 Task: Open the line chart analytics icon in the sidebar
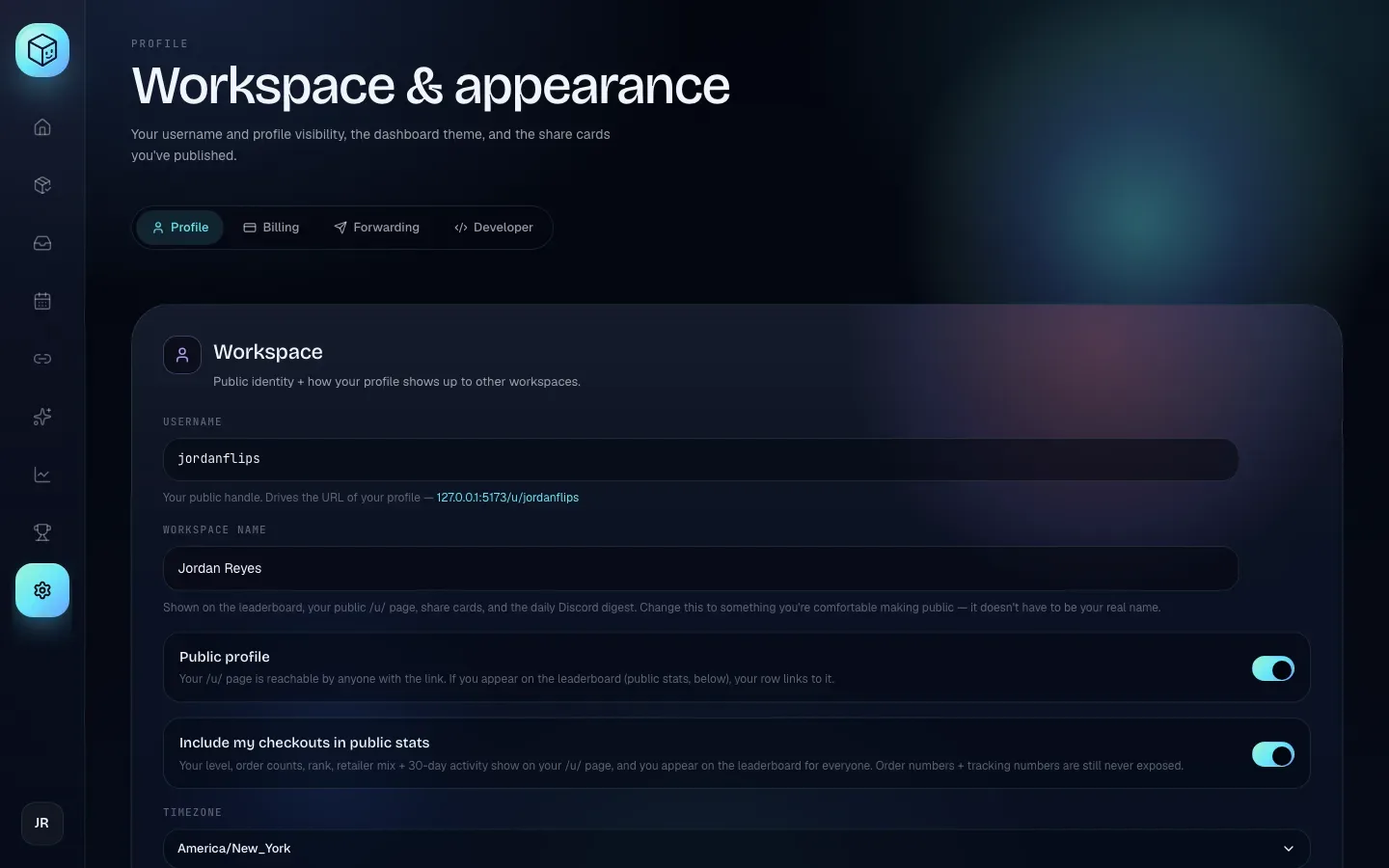(42, 475)
